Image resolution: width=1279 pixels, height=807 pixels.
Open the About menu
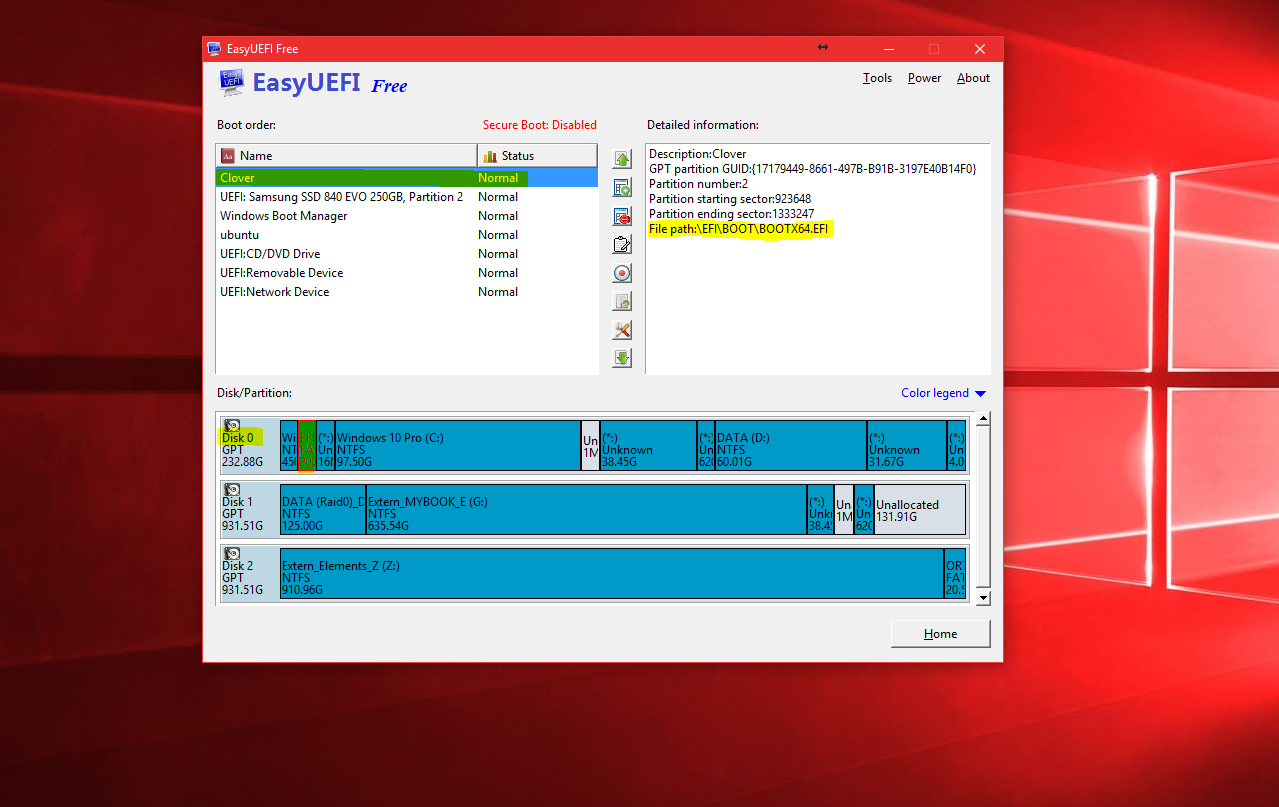[x=973, y=78]
